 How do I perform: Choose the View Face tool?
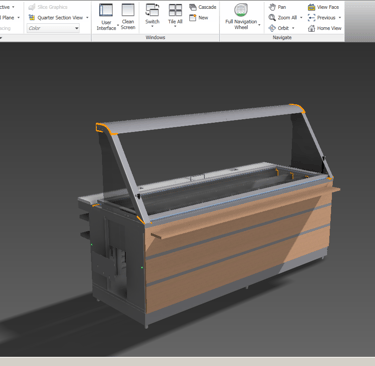click(323, 7)
